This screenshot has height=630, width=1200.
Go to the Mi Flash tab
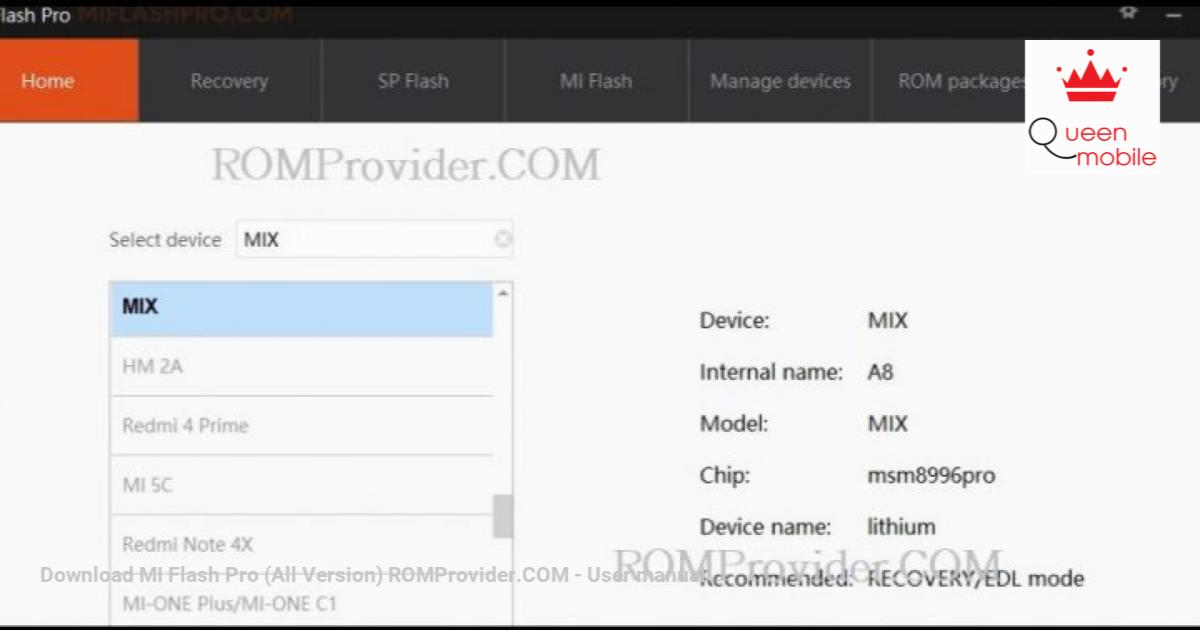click(596, 81)
